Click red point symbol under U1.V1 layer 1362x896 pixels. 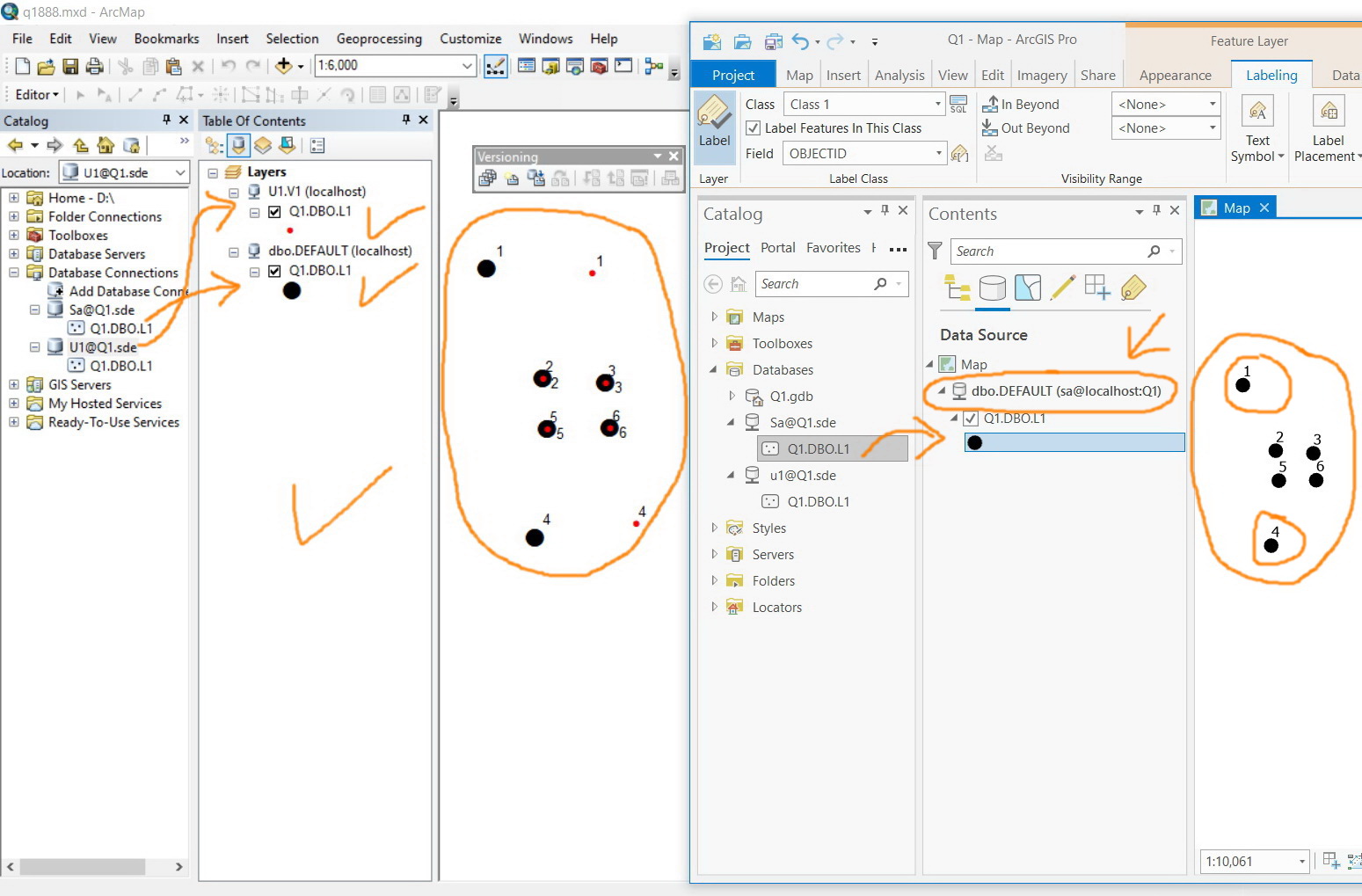(x=290, y=230)
